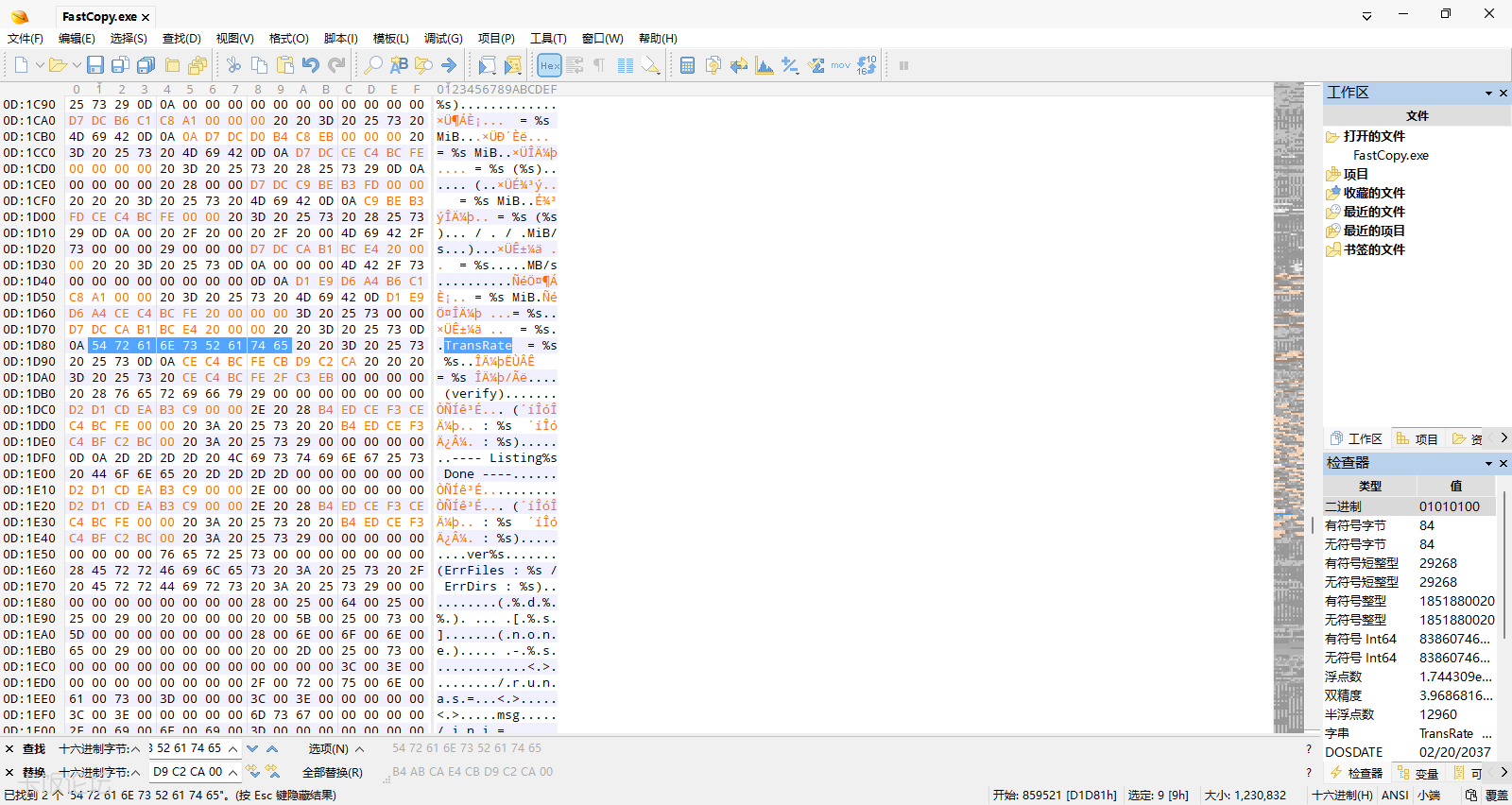The width and height of the screenshot is (1512, 805).
Task: Open the 模板(L) menu
Action: point(390,39)
